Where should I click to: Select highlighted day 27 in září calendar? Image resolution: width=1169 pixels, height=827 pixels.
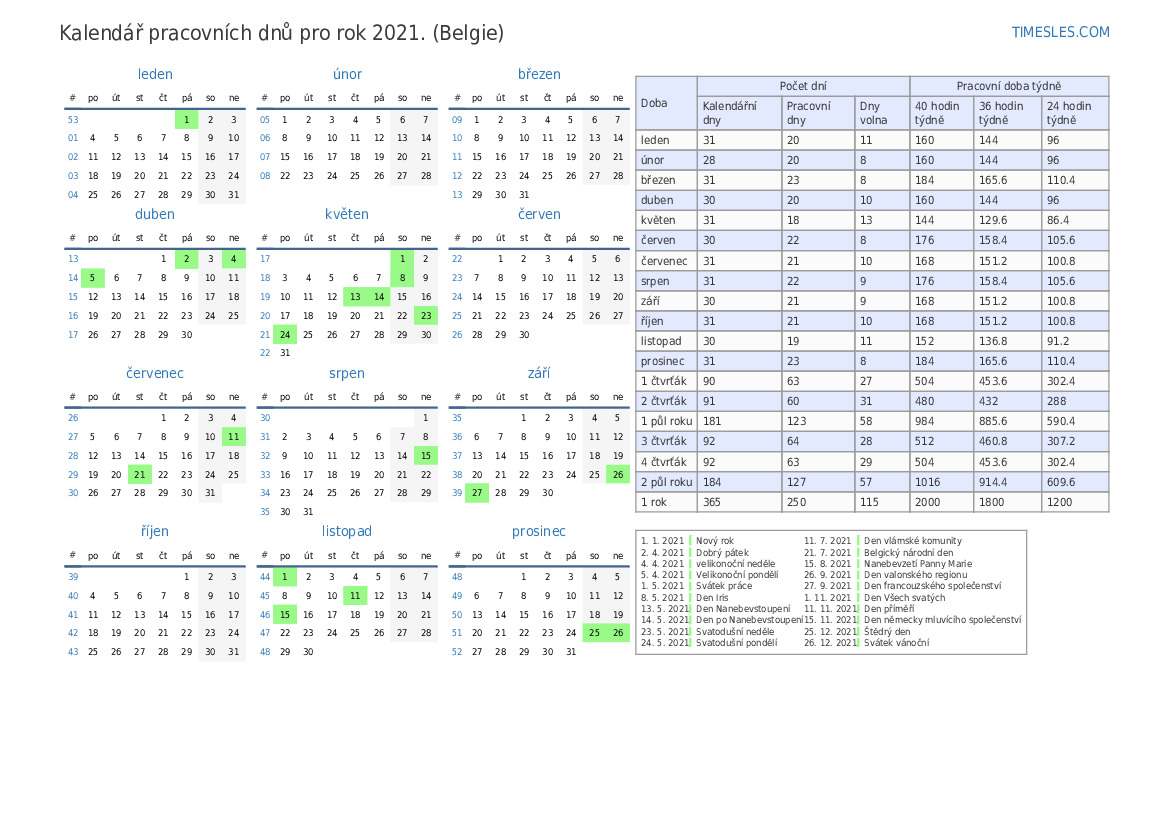(x=476, y=493)
